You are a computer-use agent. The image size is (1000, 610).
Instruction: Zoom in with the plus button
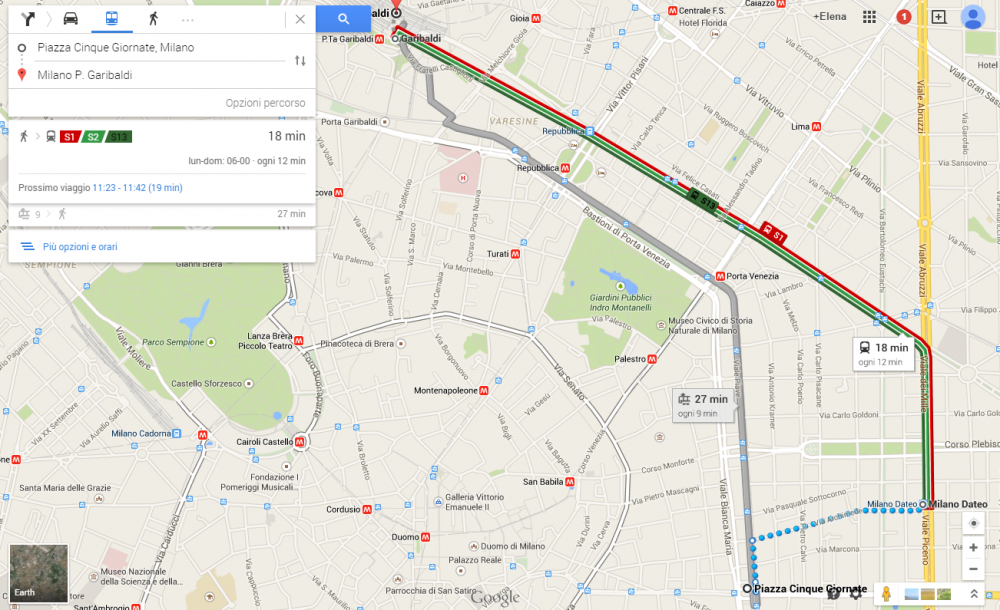pos(973,547)
